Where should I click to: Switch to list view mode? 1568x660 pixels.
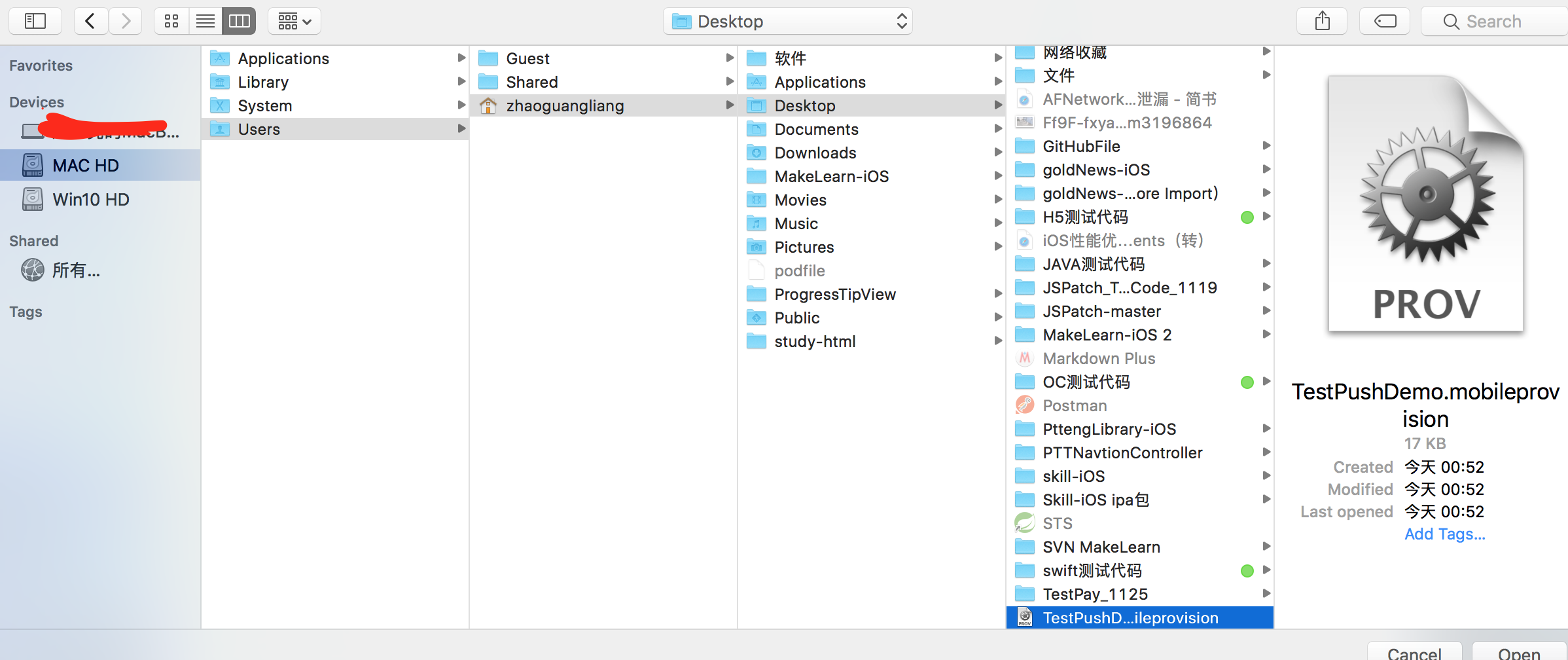(205, 22)
